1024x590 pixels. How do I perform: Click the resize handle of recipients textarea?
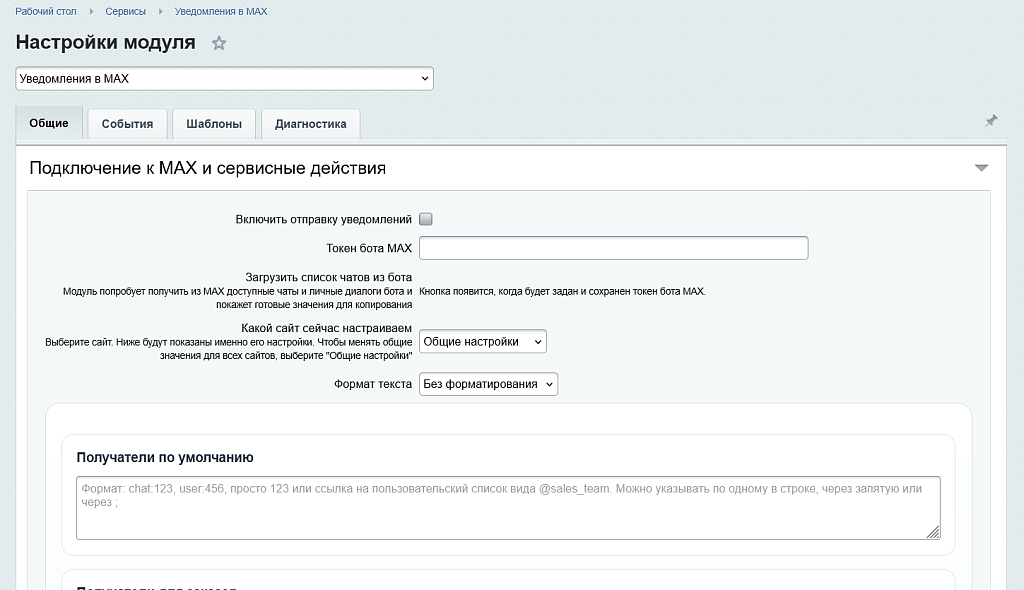coord(933,533)
